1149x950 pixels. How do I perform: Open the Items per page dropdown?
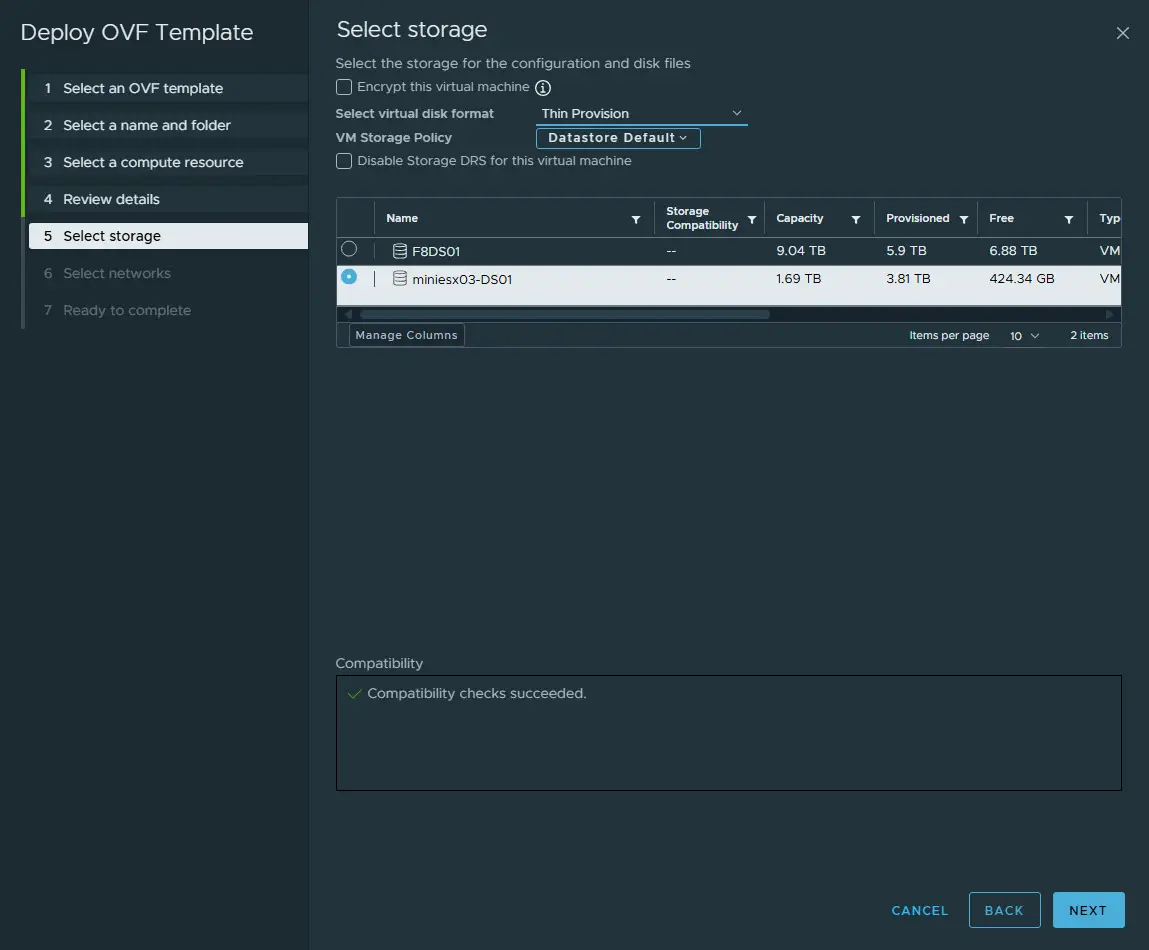(x=1024, y=336)
